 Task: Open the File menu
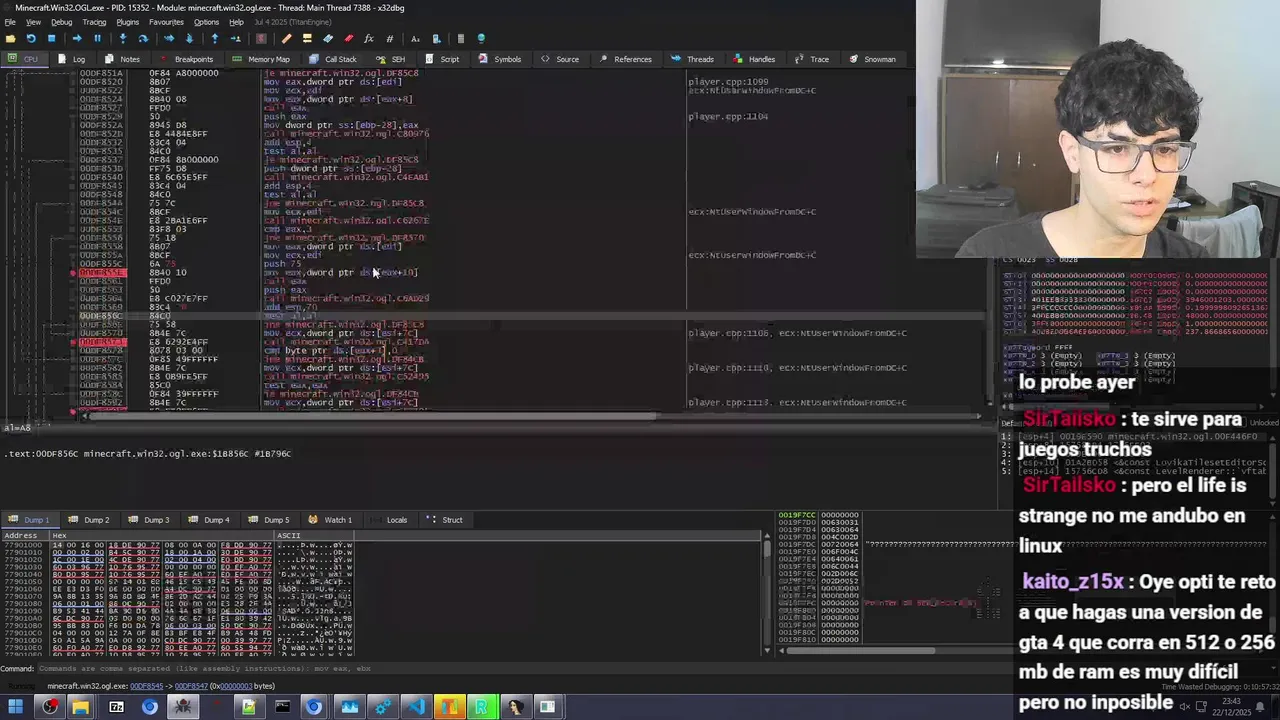click(10, 22)
